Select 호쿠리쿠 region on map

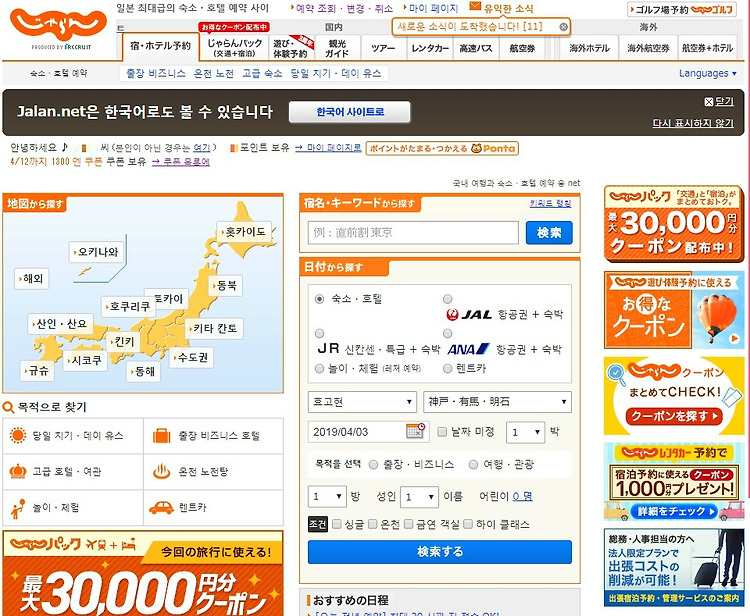[x=128, y=306]
